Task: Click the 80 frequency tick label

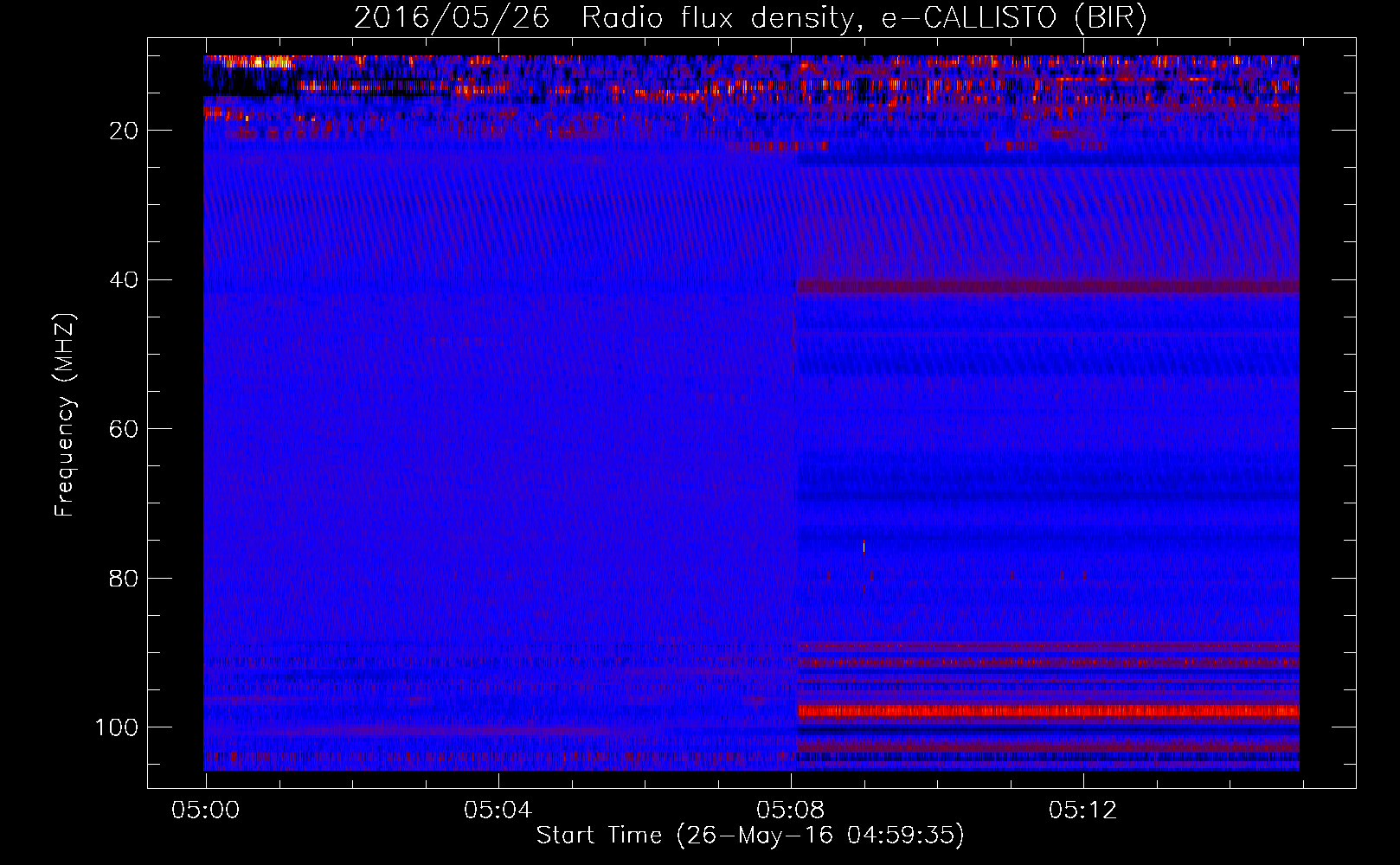Action: [124, 578]
